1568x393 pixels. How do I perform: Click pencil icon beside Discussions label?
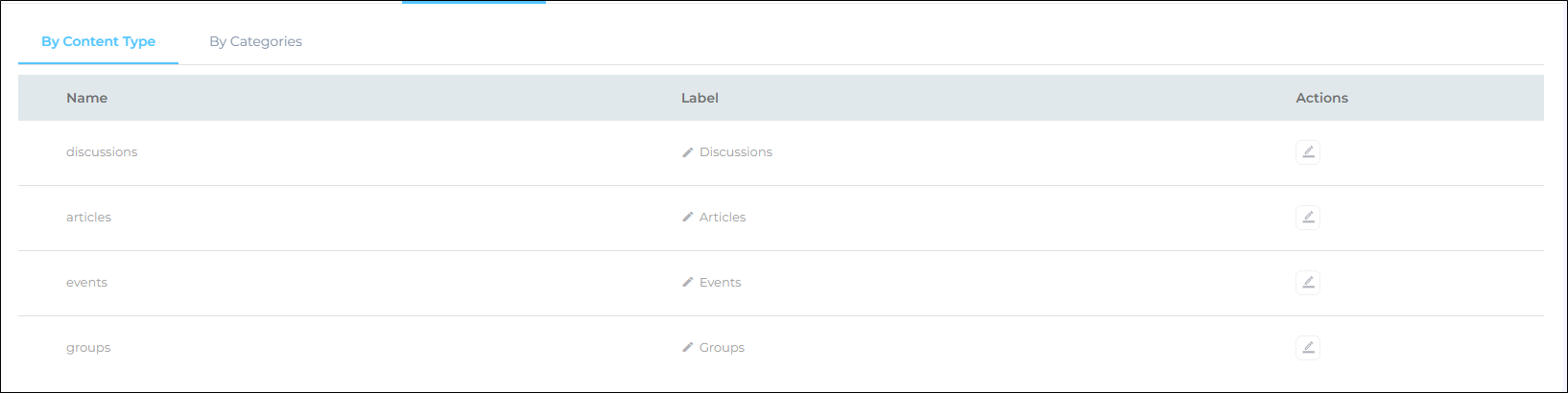(687, 152)
